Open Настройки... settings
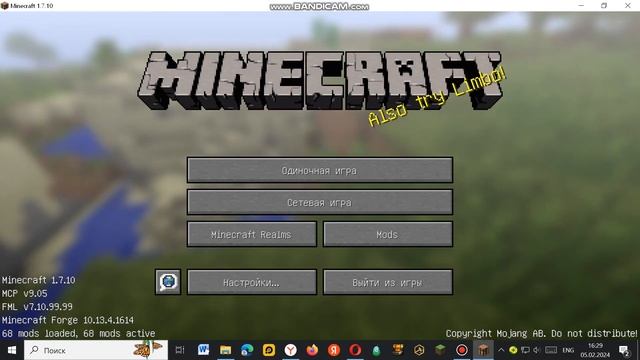This screenshot has height=360, width=640. coord(251,282)
